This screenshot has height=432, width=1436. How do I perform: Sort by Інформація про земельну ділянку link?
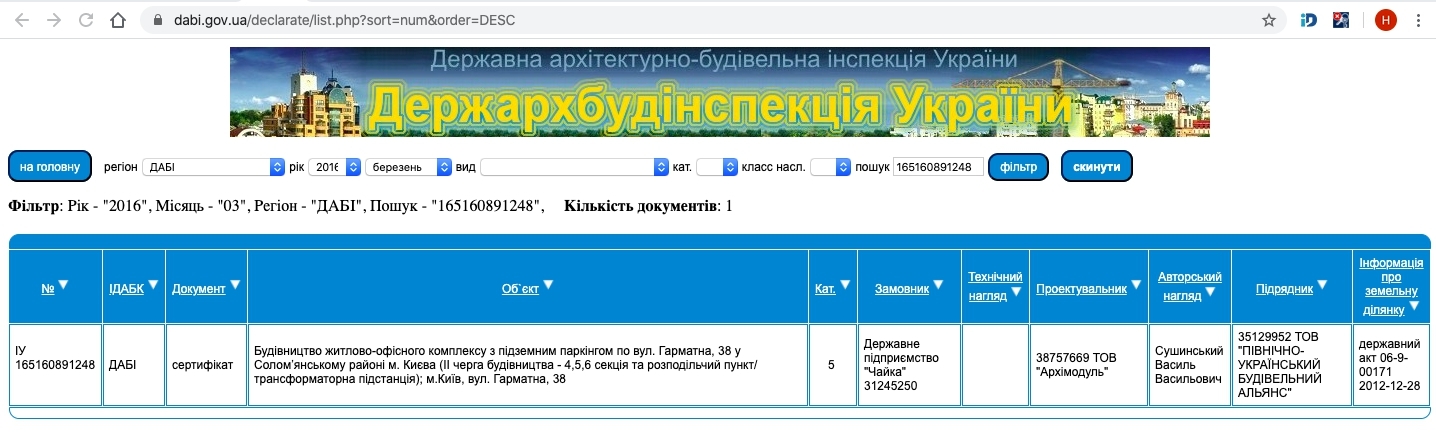click(1391, 285)
